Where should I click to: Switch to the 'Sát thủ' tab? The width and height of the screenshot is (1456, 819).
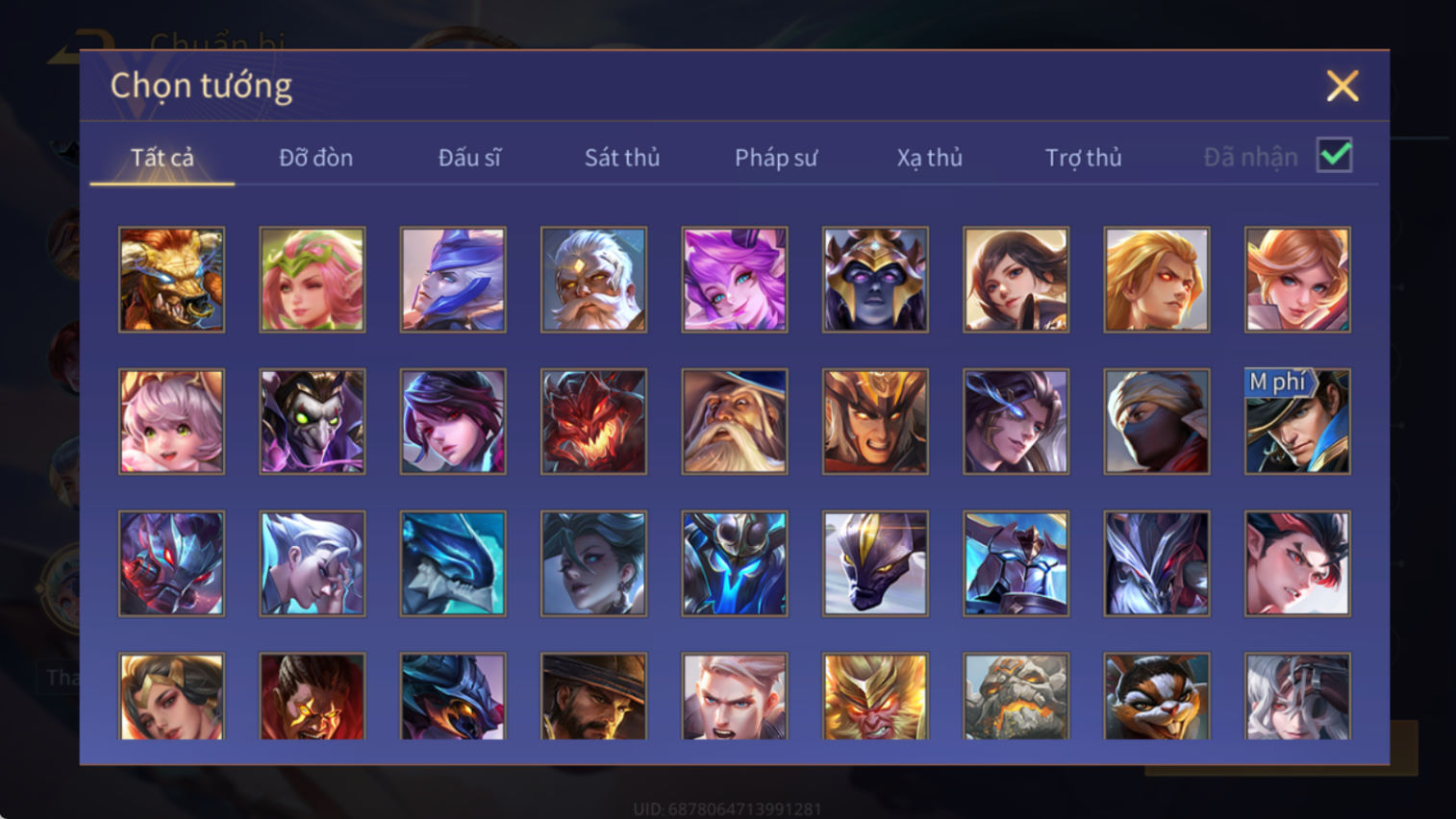coord(622,158)
